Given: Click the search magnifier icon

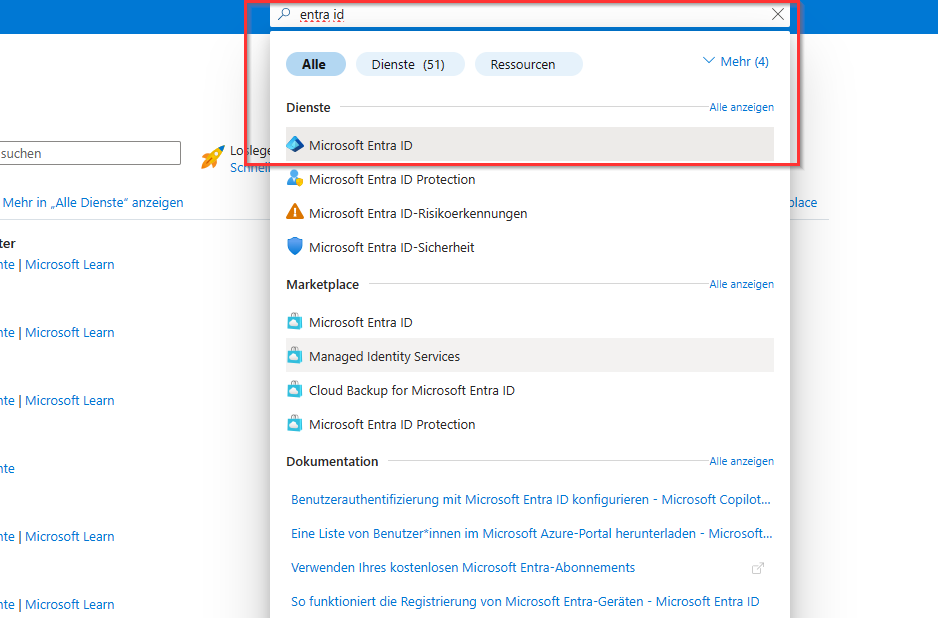Looking at the screenshot, I should 285,14.
